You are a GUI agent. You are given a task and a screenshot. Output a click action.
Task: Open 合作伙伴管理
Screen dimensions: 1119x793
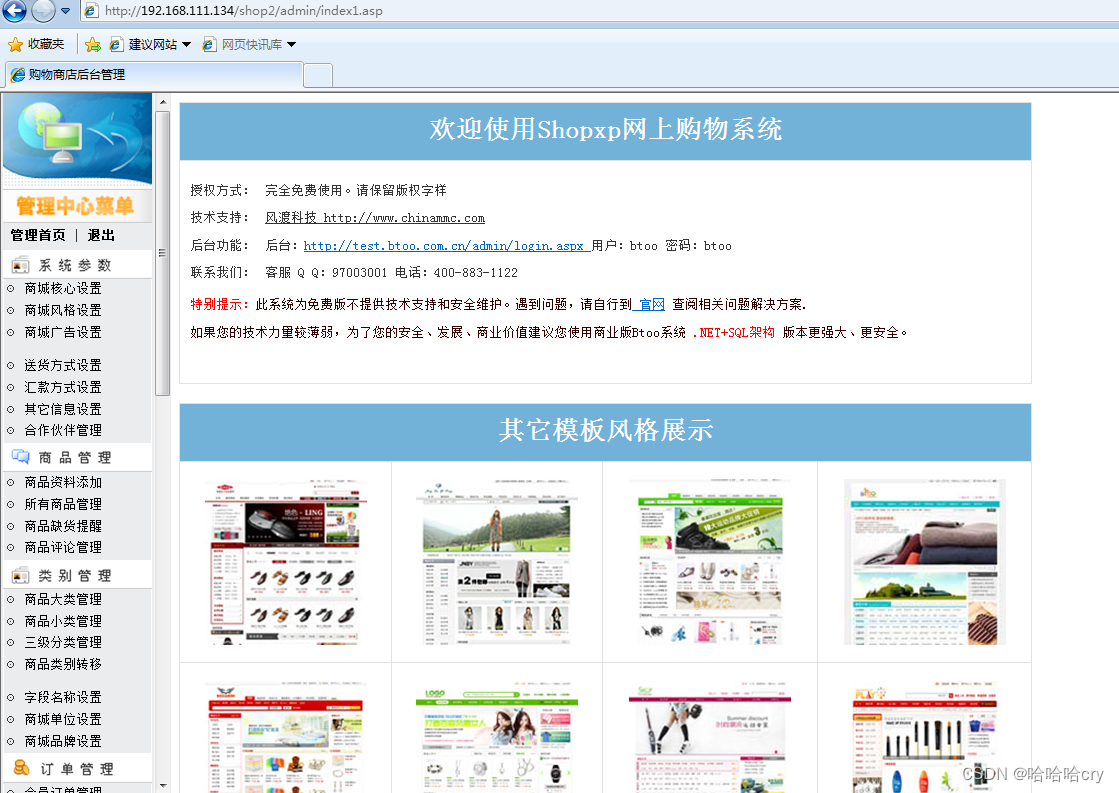63,430
